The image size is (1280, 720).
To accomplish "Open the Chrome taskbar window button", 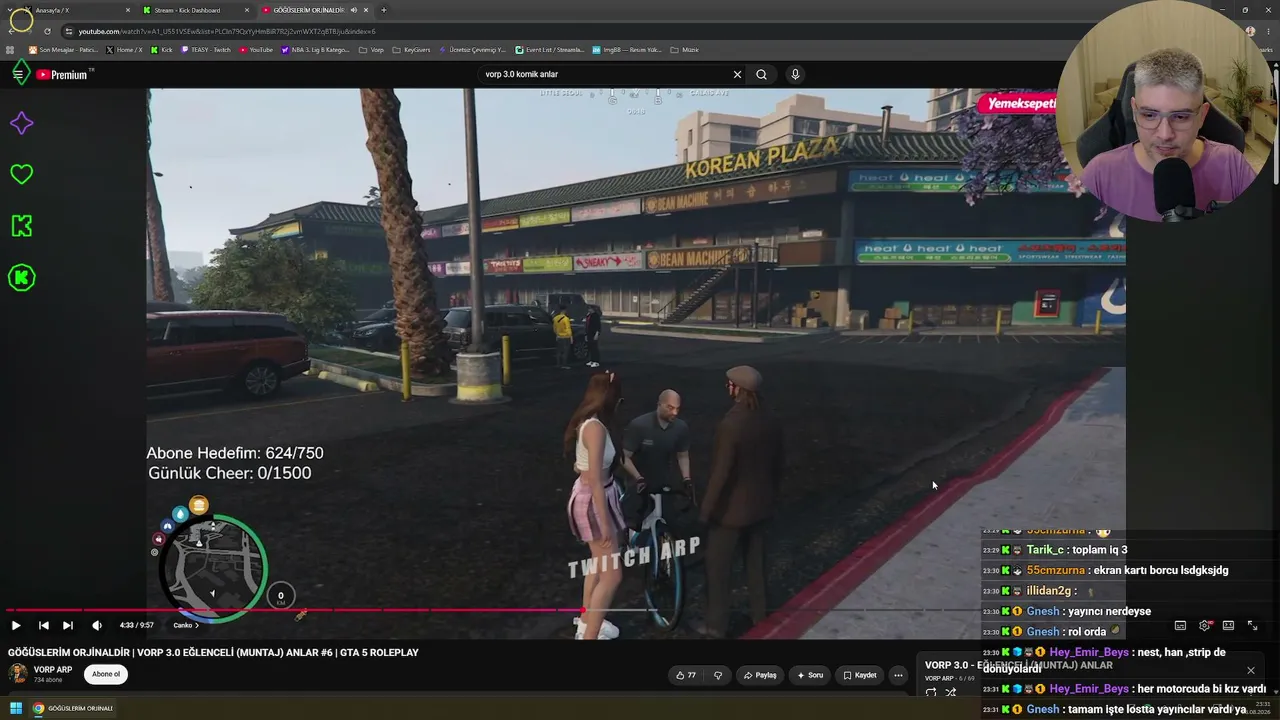I will (x=73, y=709).
